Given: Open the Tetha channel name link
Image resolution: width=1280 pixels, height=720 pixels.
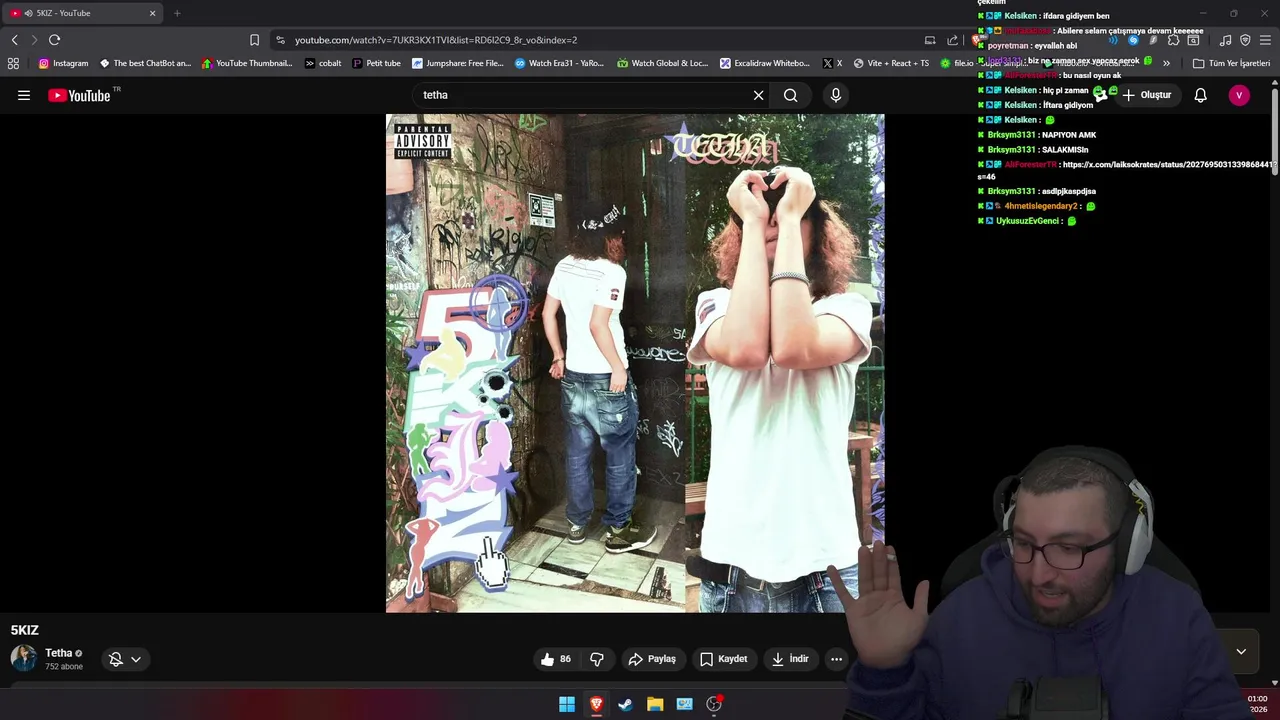Looking at the screenshot, I should [59, 653].
